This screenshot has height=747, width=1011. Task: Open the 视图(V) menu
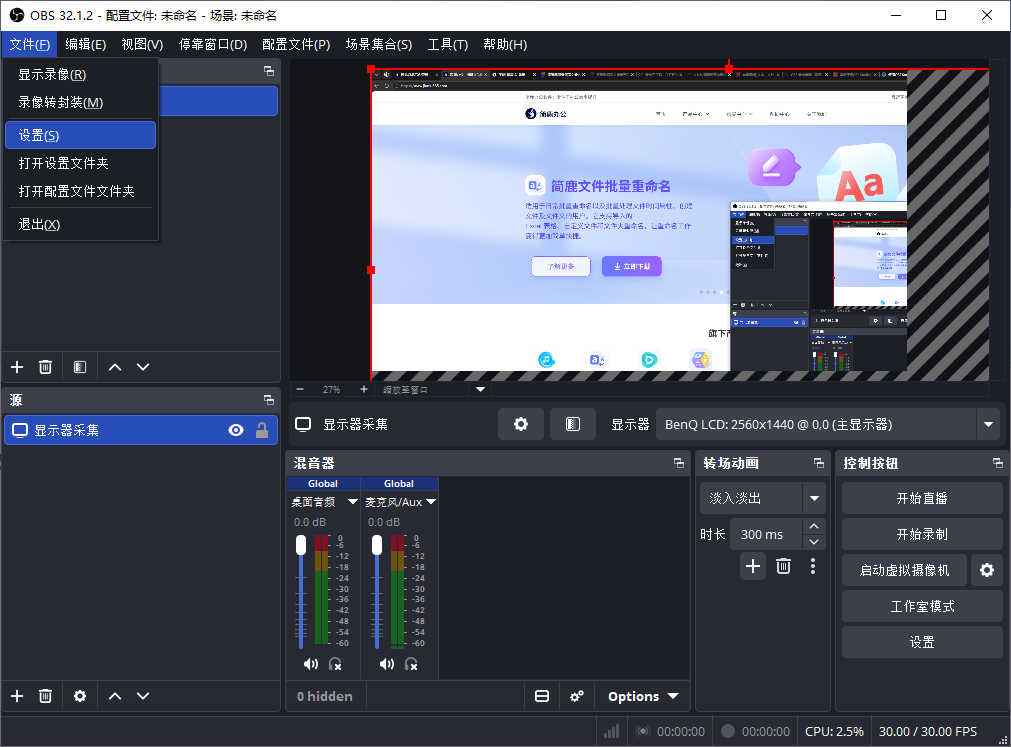point(142,44)
